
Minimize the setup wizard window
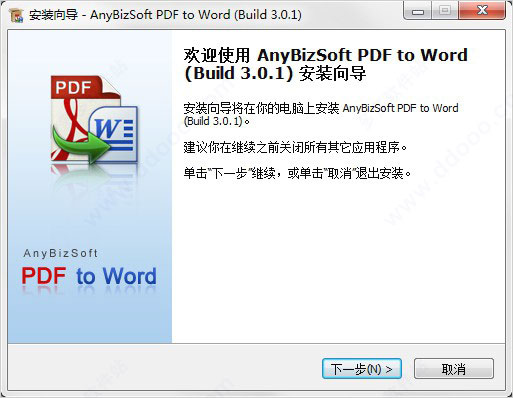(418, 11)
